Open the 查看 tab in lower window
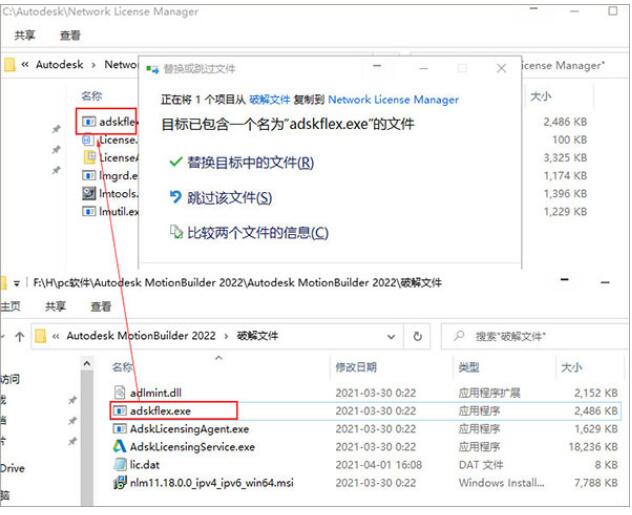The image size is (632, 515). coord(101,307)
